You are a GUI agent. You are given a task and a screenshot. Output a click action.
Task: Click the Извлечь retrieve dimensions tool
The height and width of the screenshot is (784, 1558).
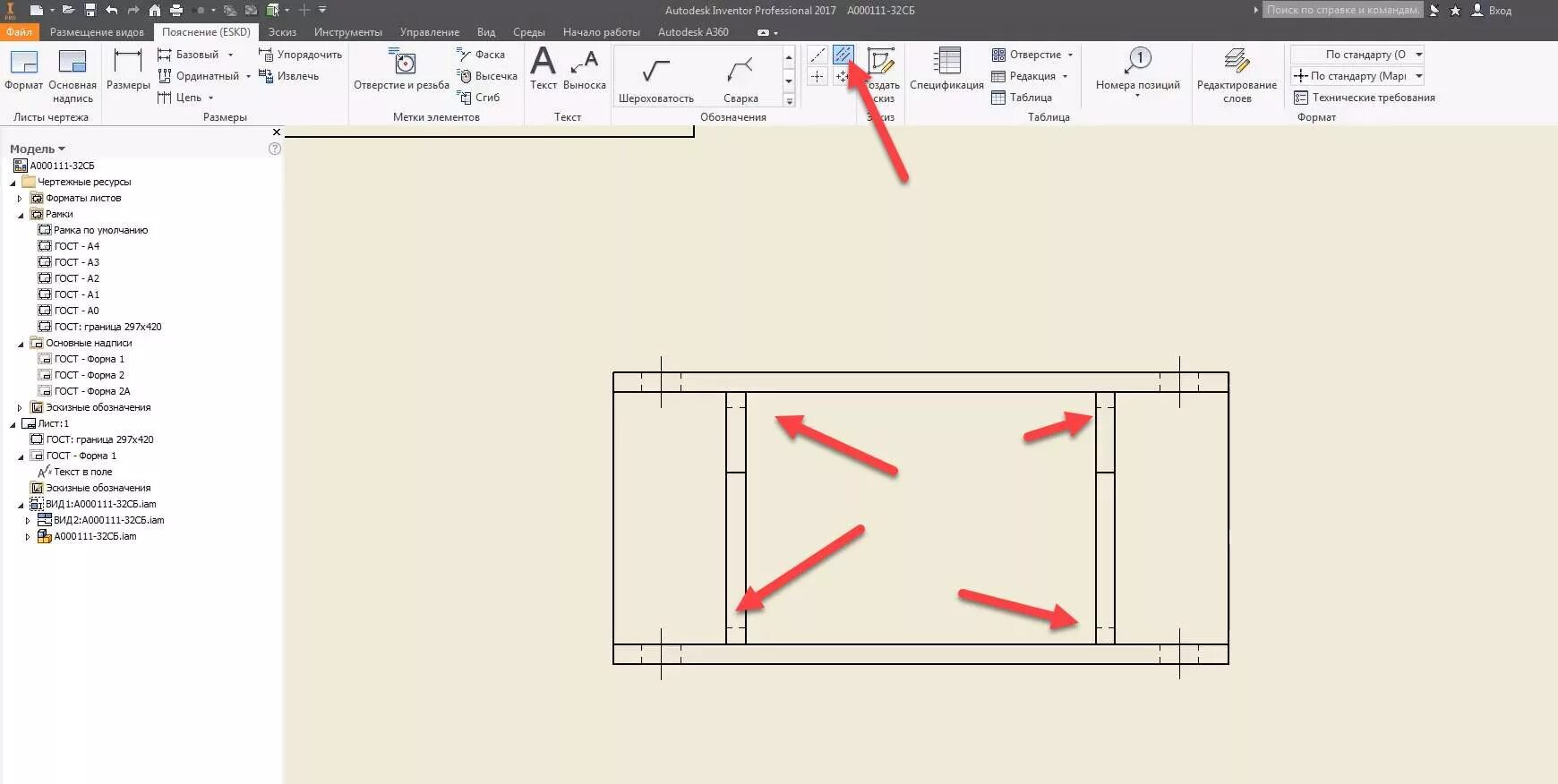[x=288, y=76]
